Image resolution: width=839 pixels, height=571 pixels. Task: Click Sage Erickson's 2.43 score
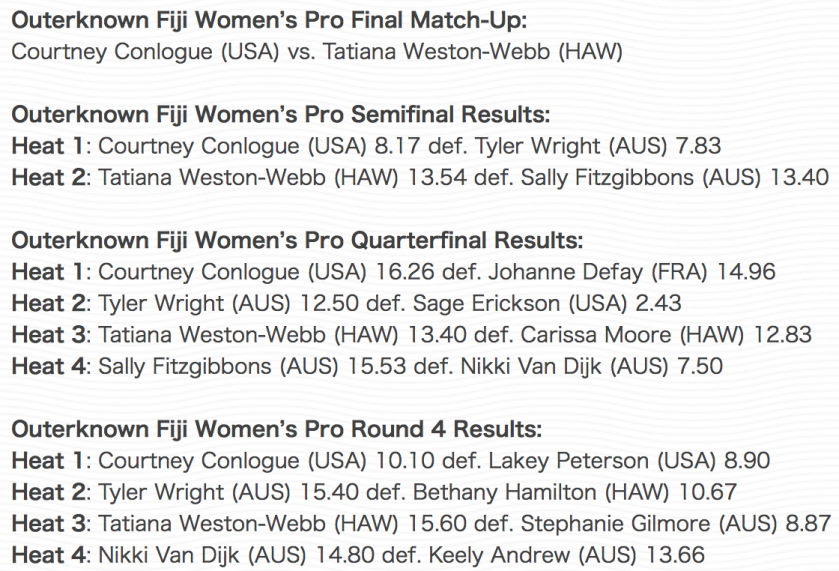[x=658, y=303]
